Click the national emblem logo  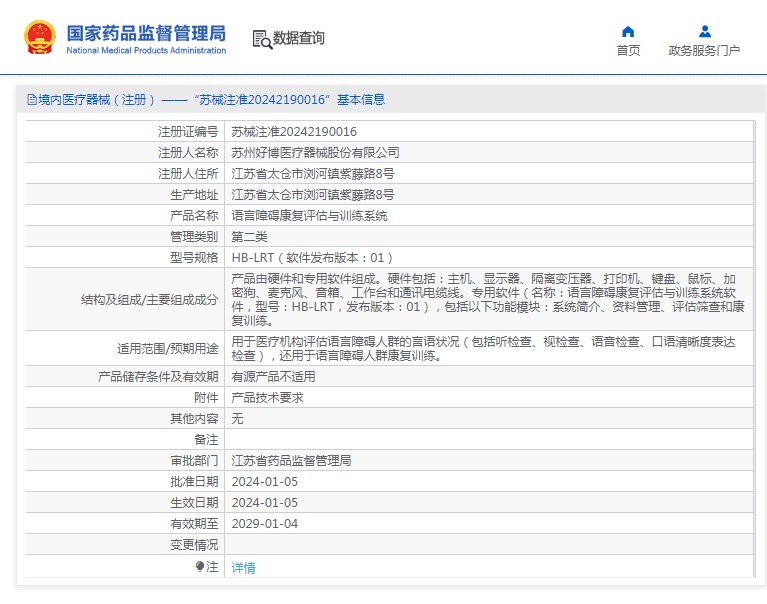40,38
